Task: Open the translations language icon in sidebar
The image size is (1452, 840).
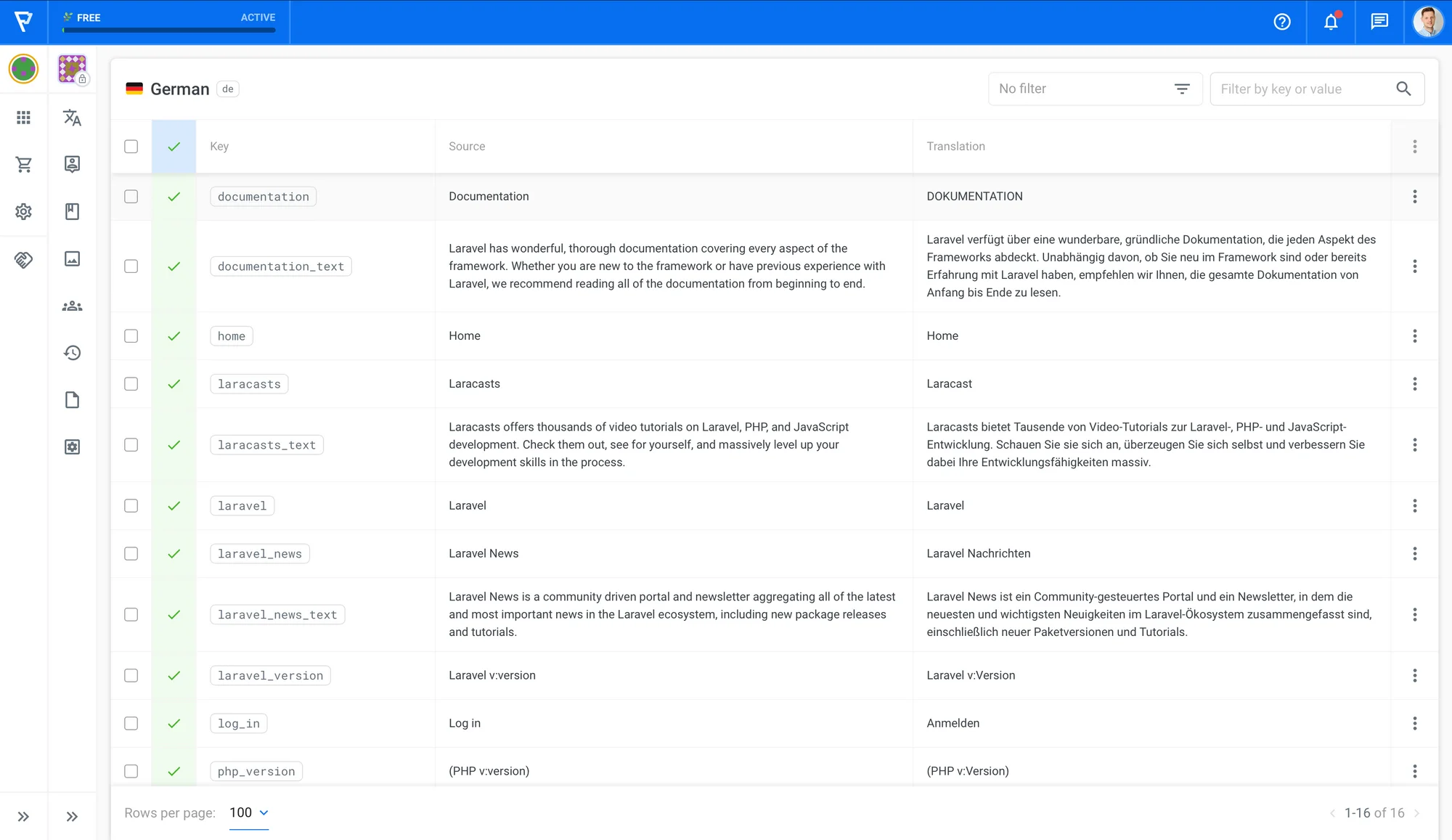Action: [x=72, y=118]
